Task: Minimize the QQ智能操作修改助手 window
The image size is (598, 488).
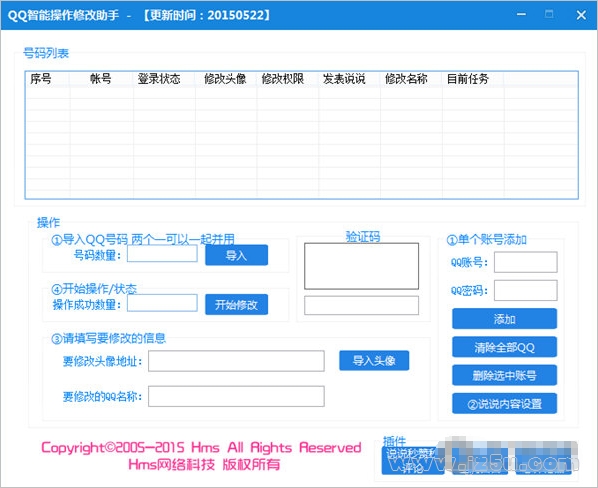Action: tap(521, 14)
